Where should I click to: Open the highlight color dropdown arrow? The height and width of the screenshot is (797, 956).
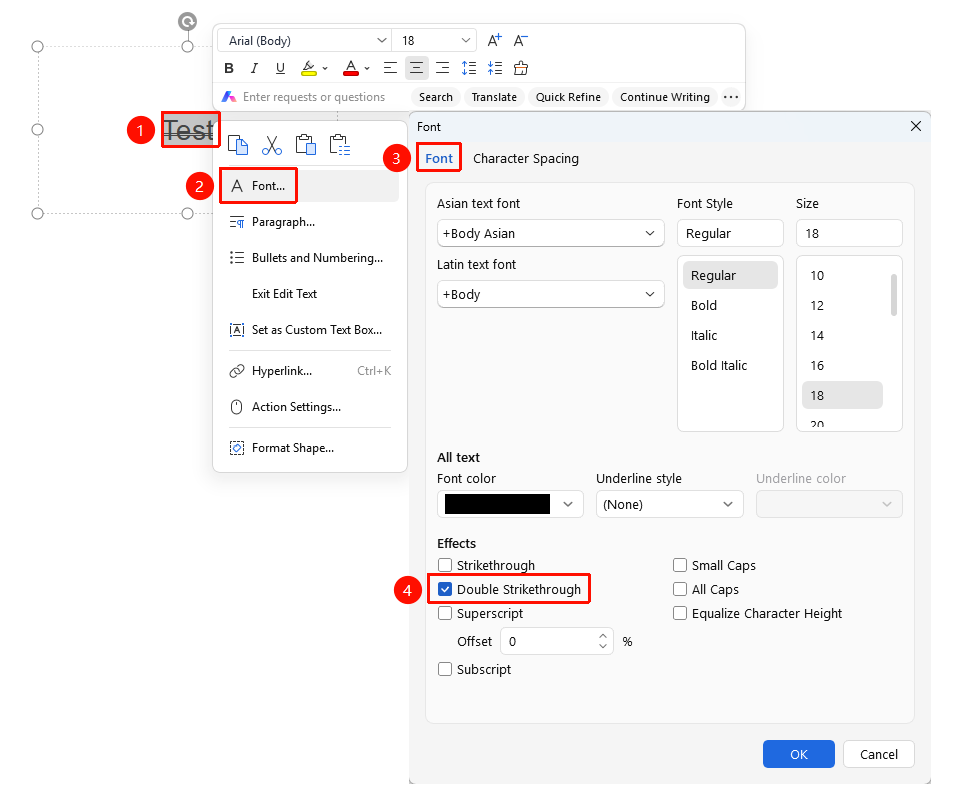point(325,68)
